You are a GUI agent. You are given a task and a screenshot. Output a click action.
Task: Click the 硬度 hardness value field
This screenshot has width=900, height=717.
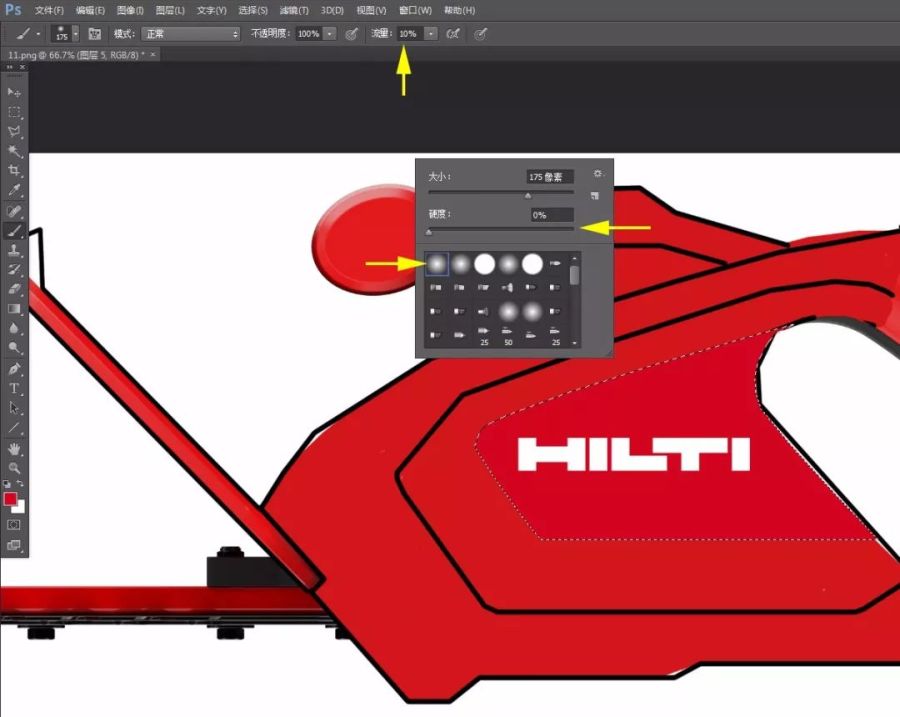[552, 215]
